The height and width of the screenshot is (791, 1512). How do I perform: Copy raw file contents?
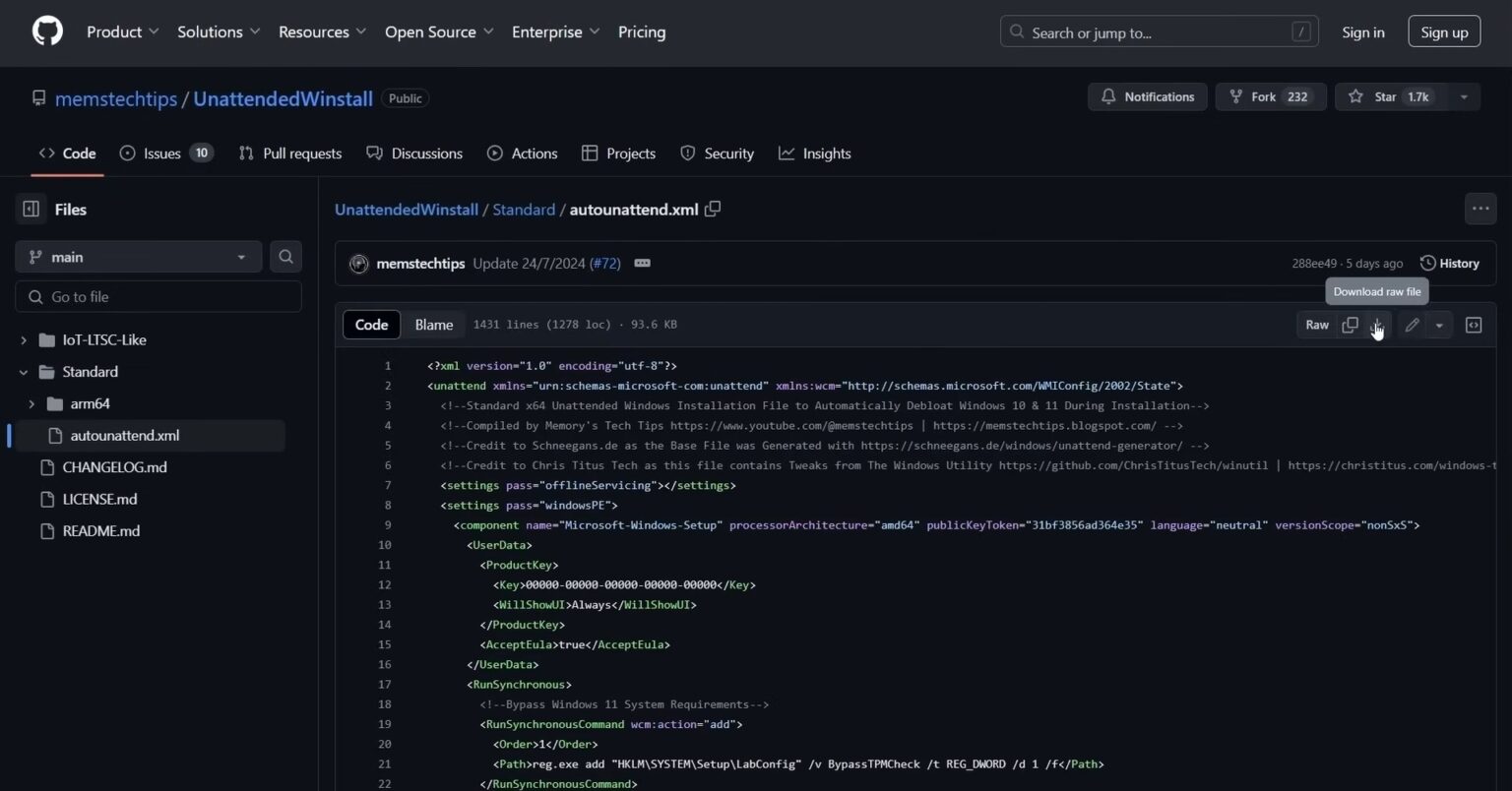[x=1350, y=325]
